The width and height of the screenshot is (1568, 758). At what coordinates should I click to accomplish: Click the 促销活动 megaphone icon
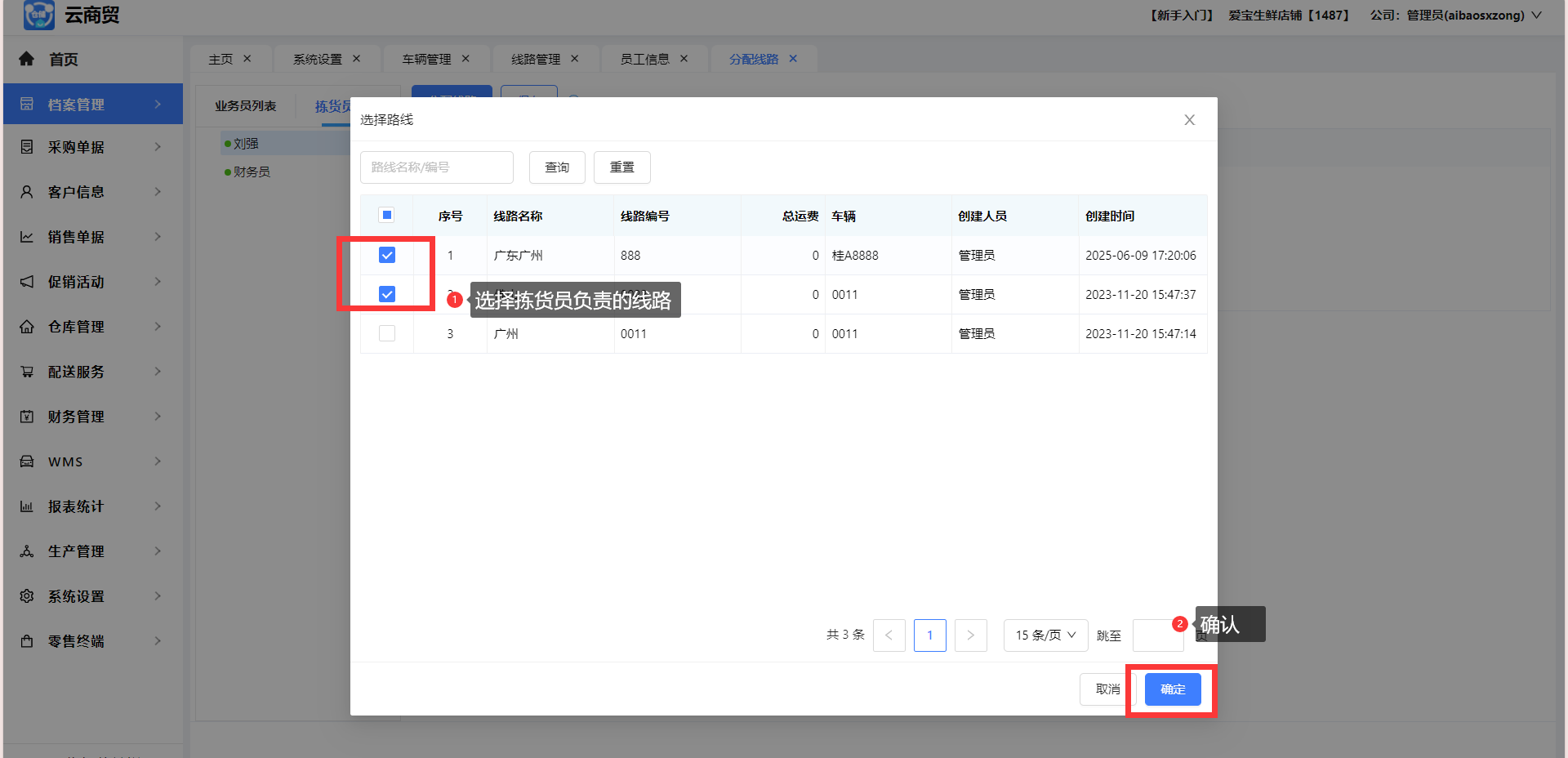[27, 282]
